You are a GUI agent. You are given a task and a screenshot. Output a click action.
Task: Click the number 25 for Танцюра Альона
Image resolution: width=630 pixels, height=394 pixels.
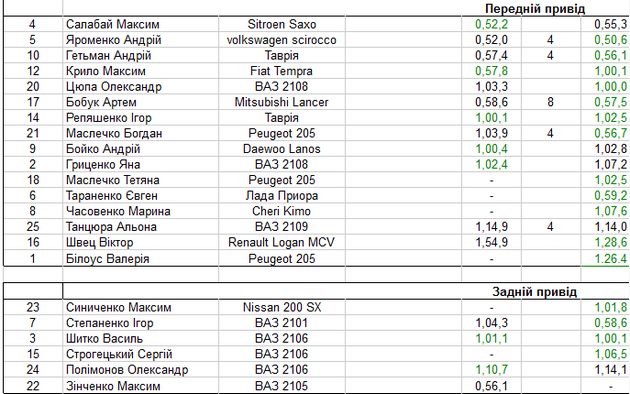[33, 227]
